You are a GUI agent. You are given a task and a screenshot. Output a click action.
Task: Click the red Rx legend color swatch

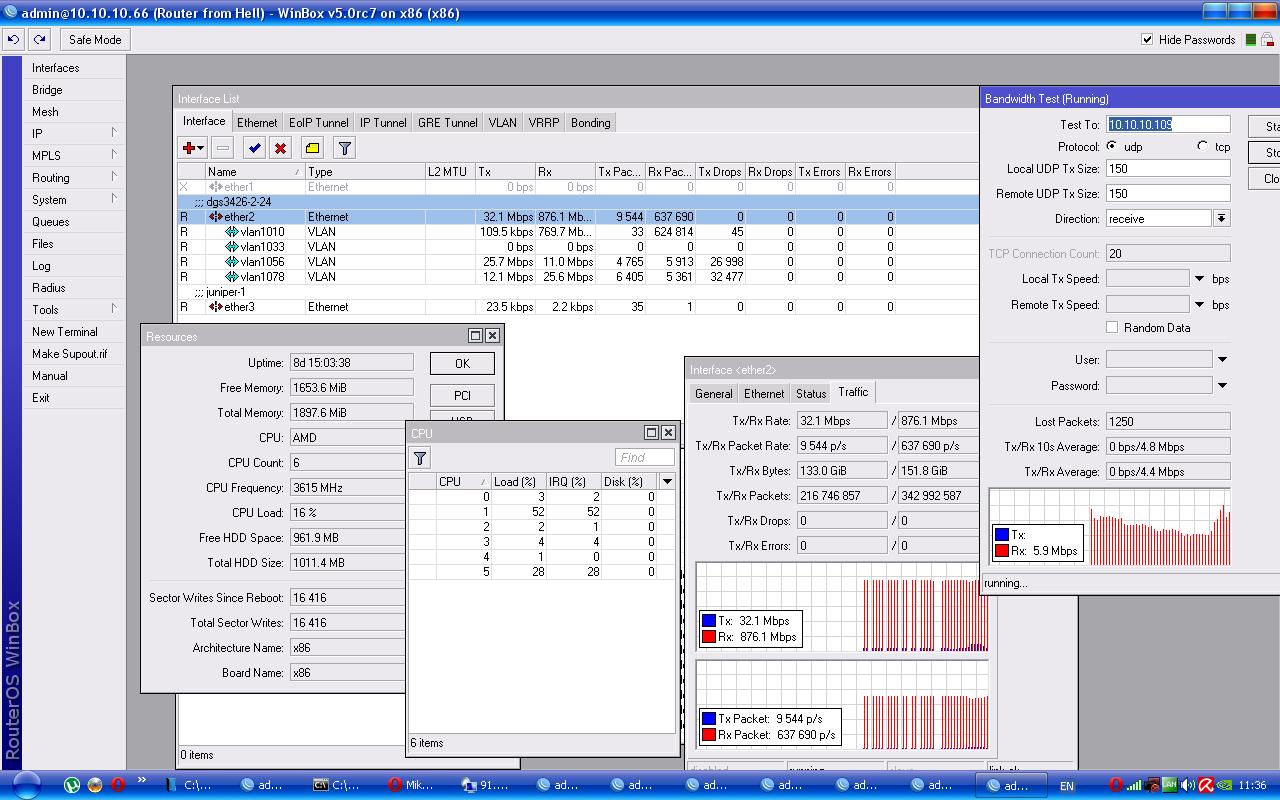pyautogui.click(x=1002, y=550)
